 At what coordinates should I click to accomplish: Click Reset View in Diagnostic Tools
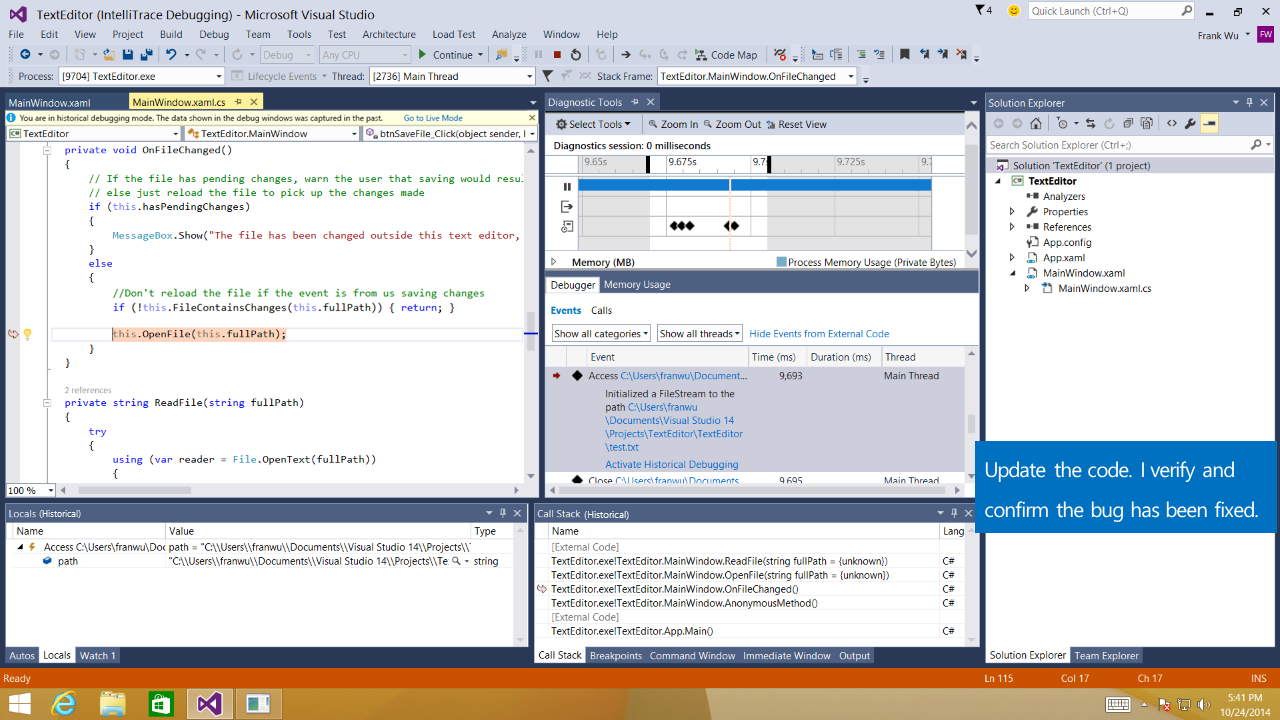click(796, 124)
